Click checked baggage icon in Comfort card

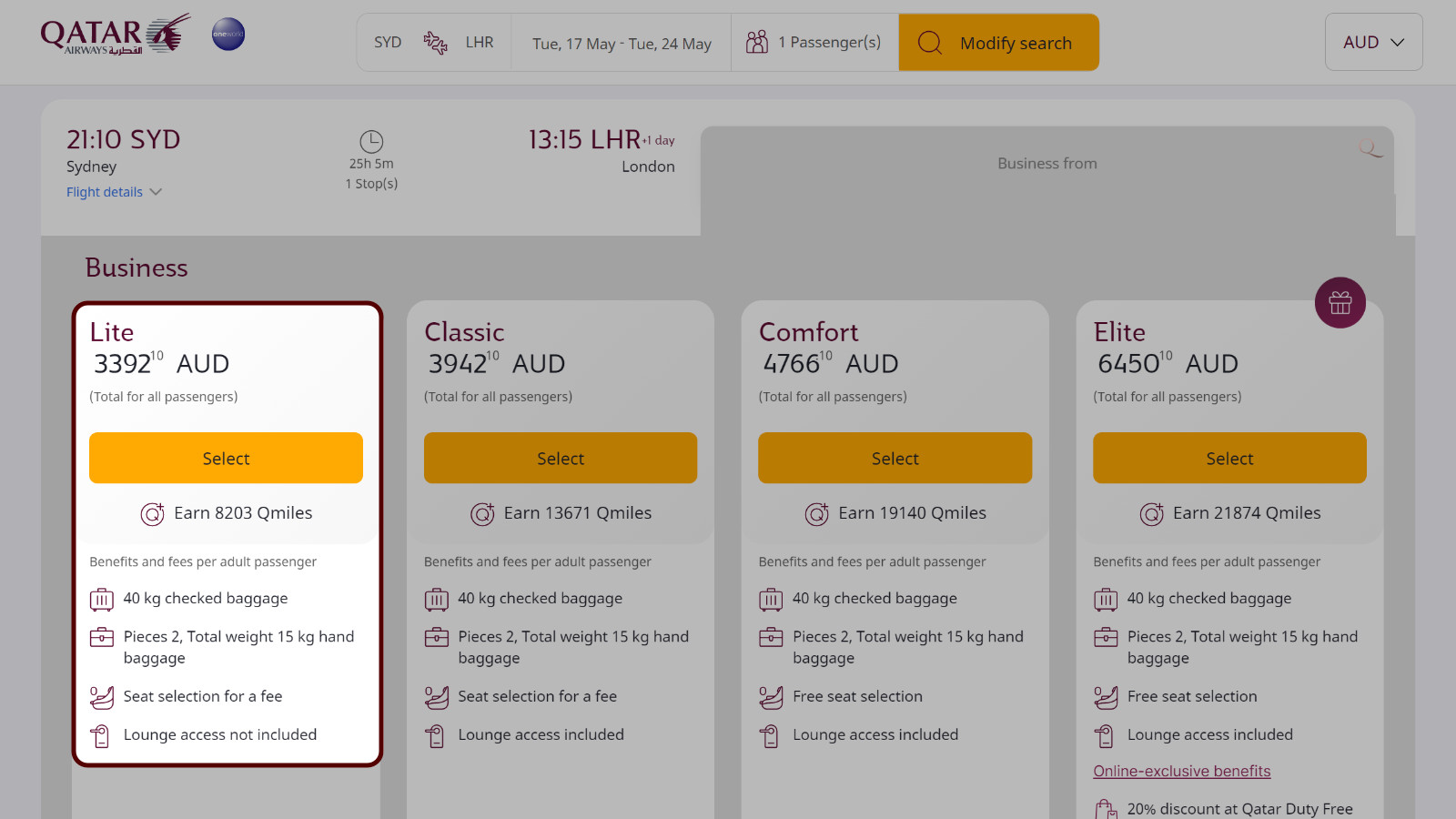[x=771, y=600]
